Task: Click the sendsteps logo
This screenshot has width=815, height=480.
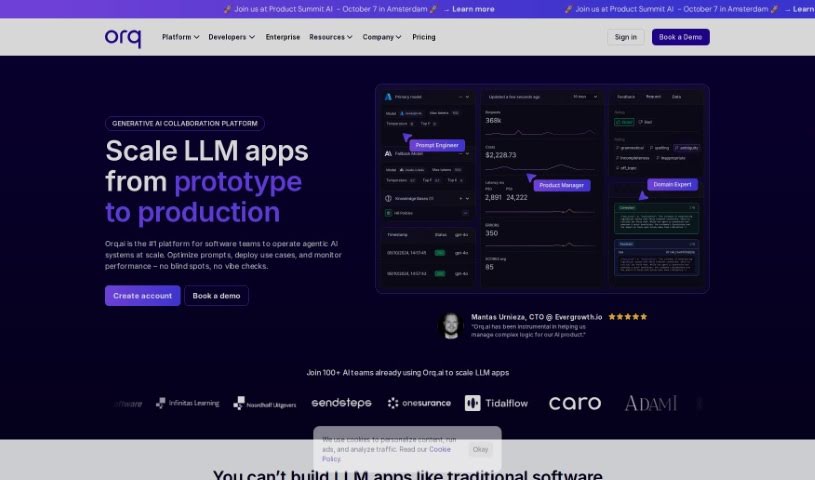Action: (x=341, y=403)
